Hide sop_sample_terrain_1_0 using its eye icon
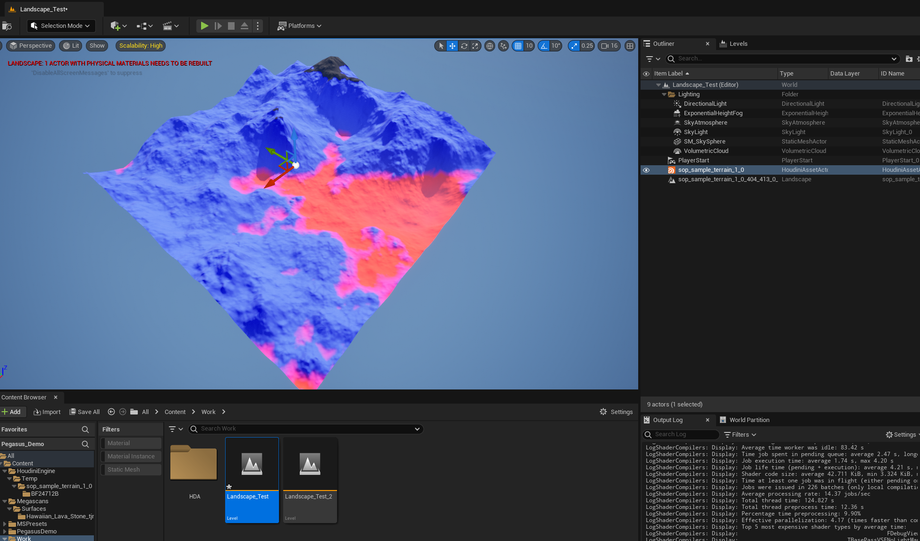 coord(646,170)
